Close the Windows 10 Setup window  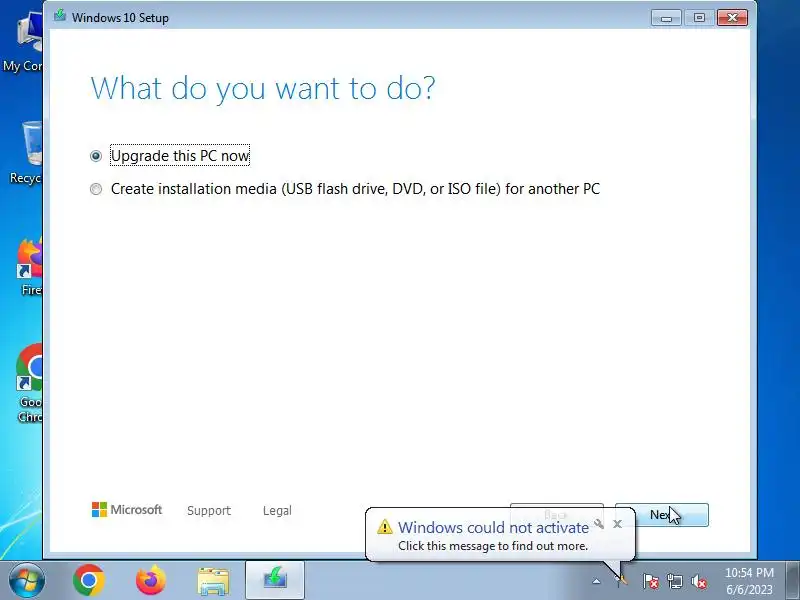pyautogui.click(x=732, y=18)
